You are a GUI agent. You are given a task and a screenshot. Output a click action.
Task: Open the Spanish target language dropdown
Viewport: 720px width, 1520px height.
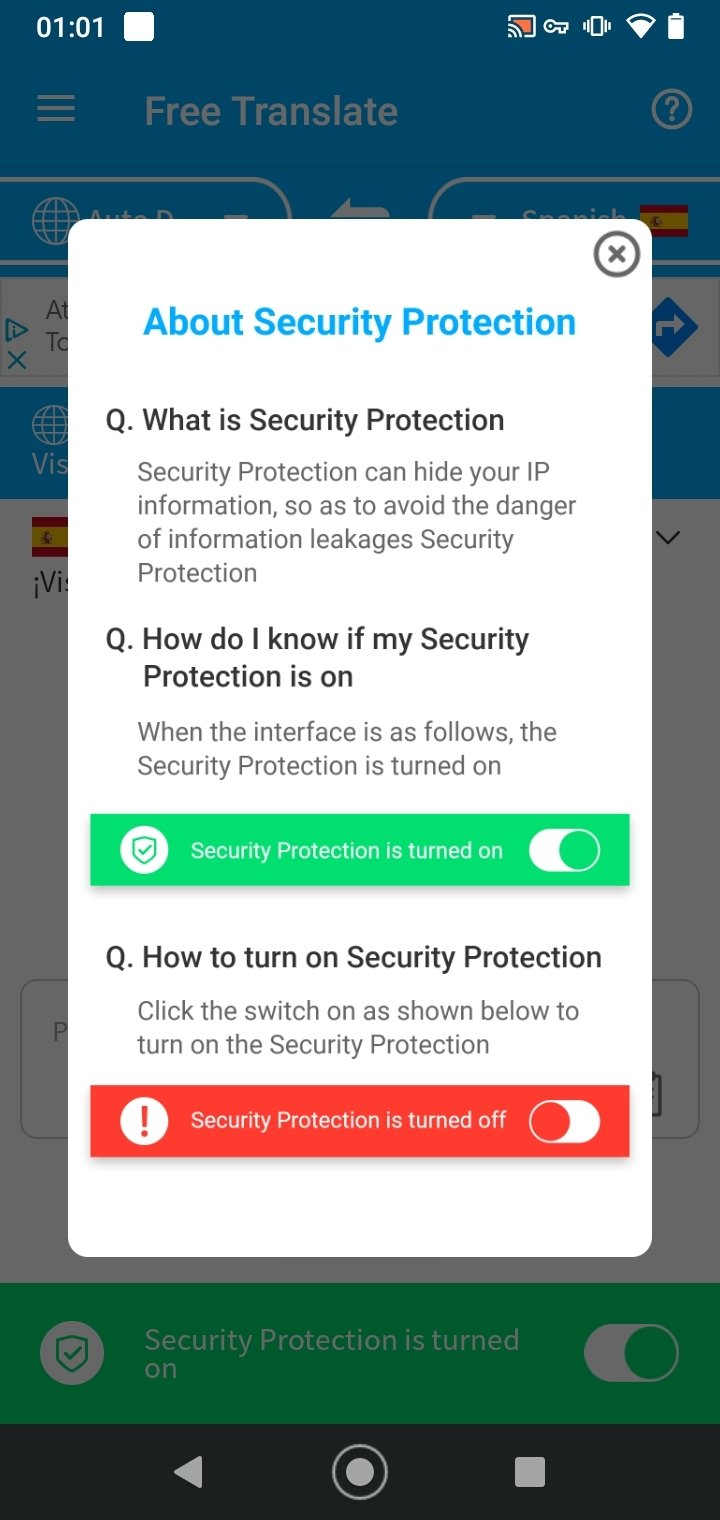tap(575, 219)
